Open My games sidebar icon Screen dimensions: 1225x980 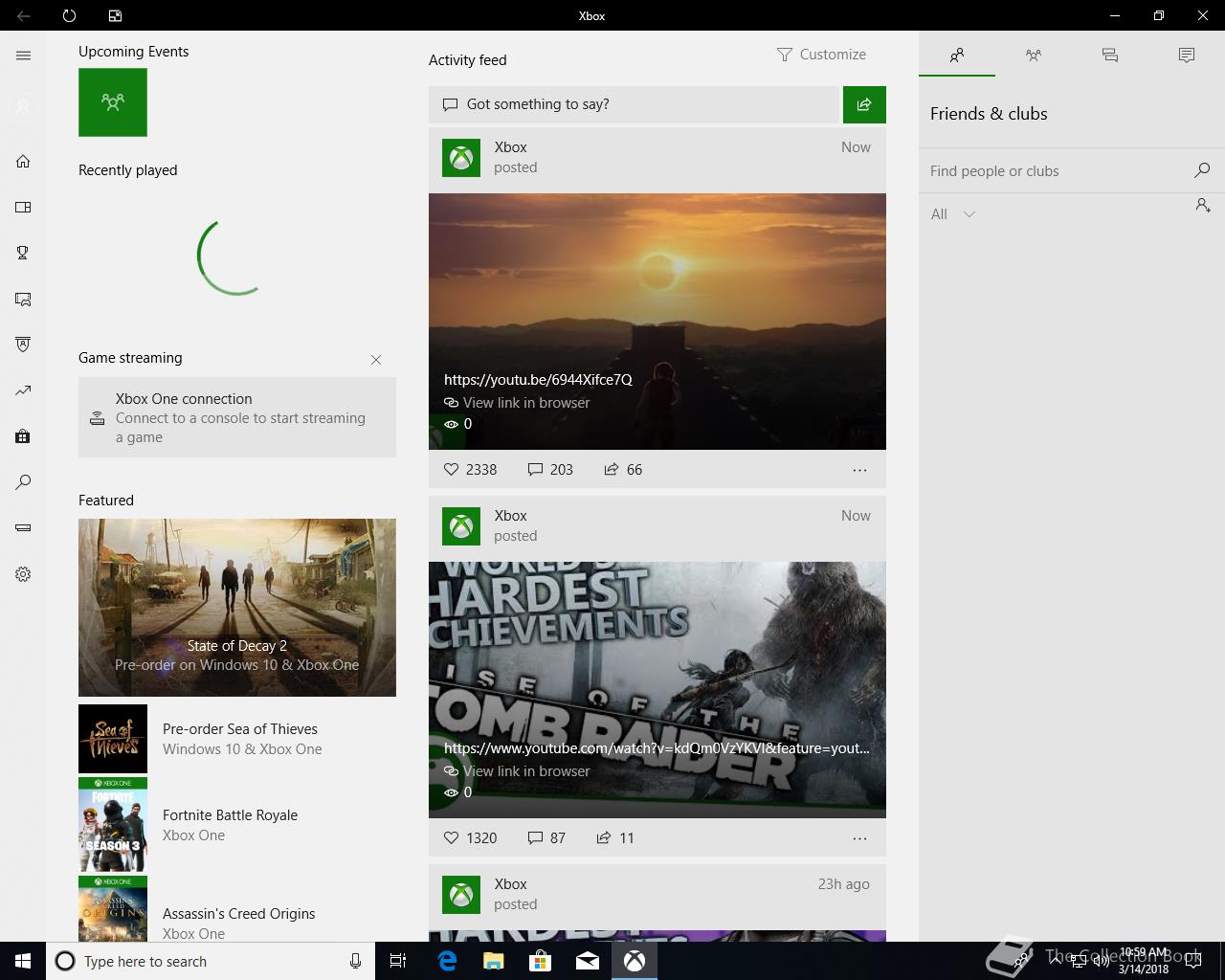23,207
